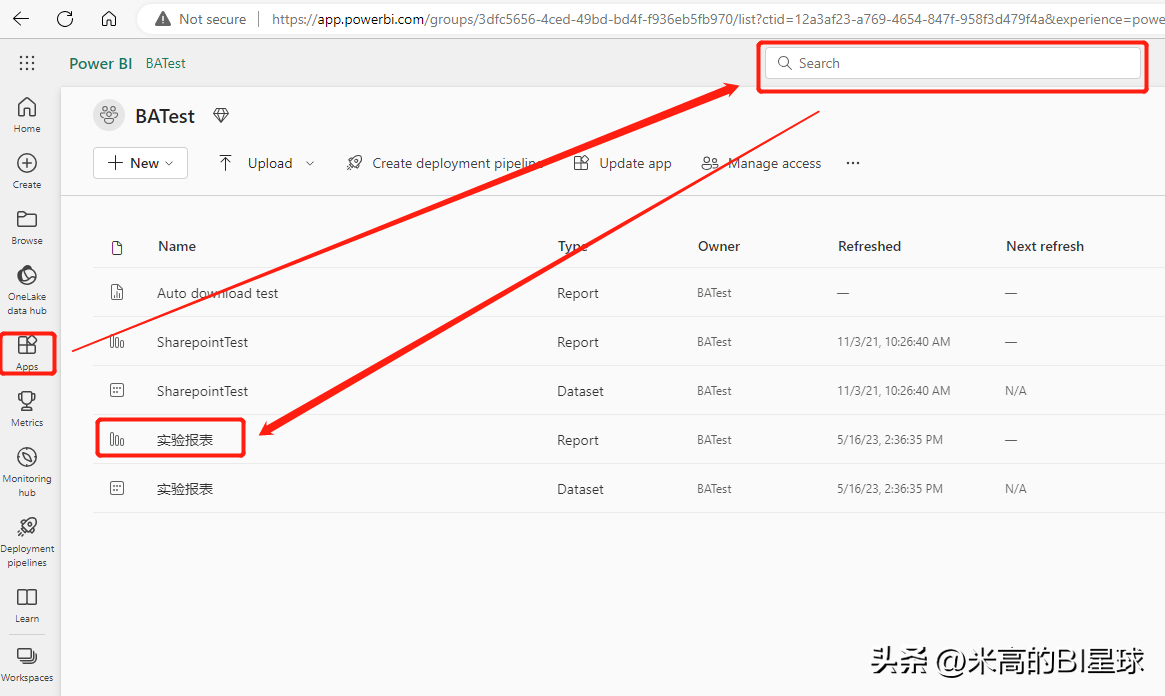
Task: Open Apps in the left sidebar
Action: coord(27,354)
